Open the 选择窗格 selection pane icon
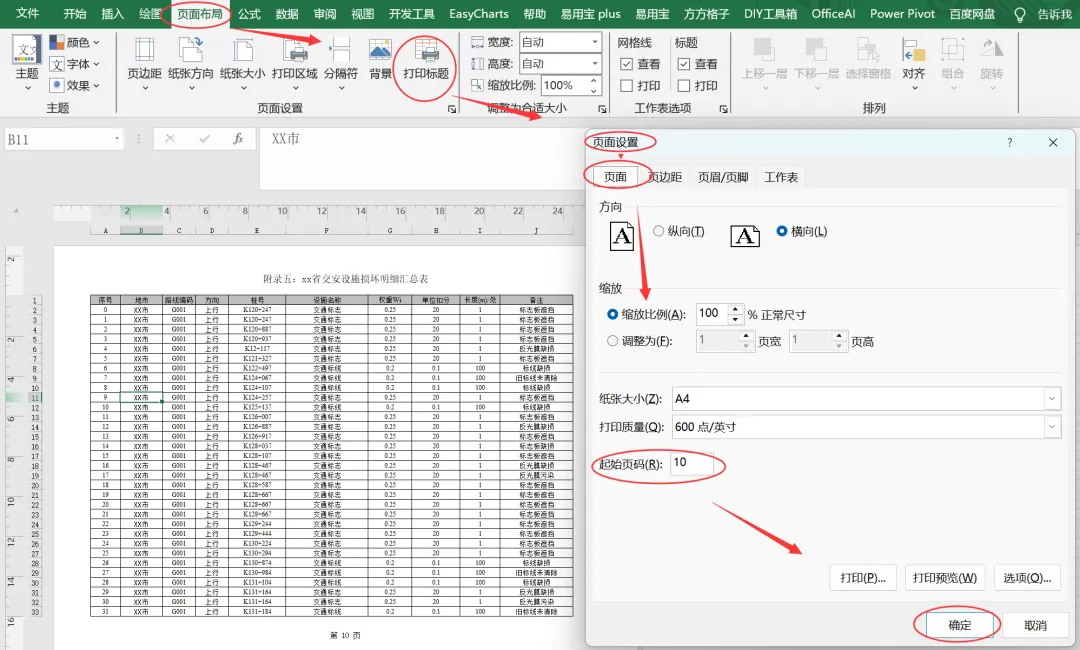Viewport: 1080px width, 650px height. coord(868,50)
